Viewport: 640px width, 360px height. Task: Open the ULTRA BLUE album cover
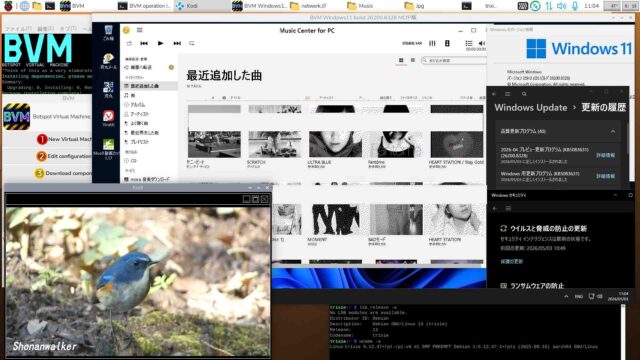click(x=335, y=144)
